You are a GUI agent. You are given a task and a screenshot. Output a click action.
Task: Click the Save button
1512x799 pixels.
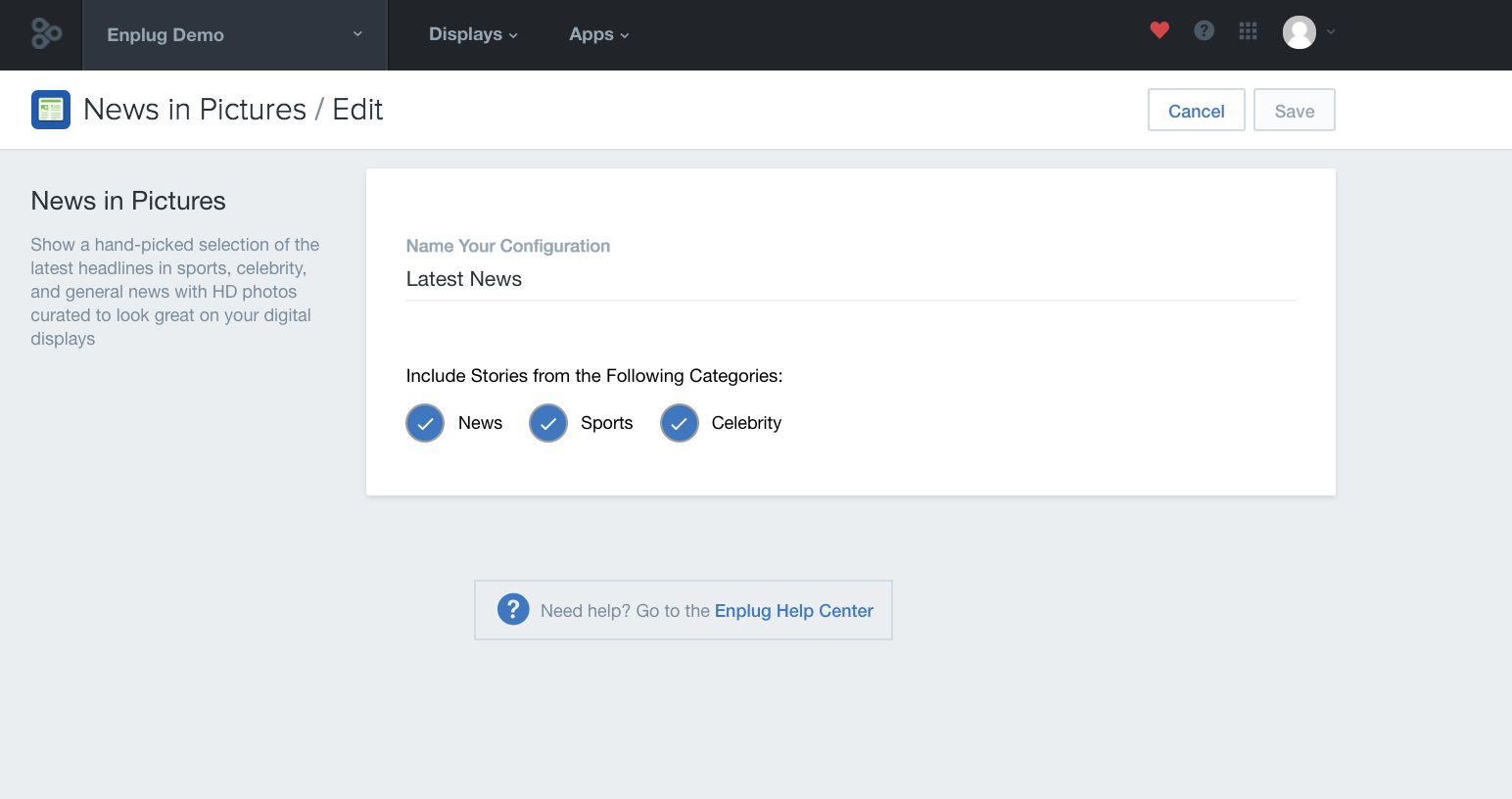(x=1294, y=111)
